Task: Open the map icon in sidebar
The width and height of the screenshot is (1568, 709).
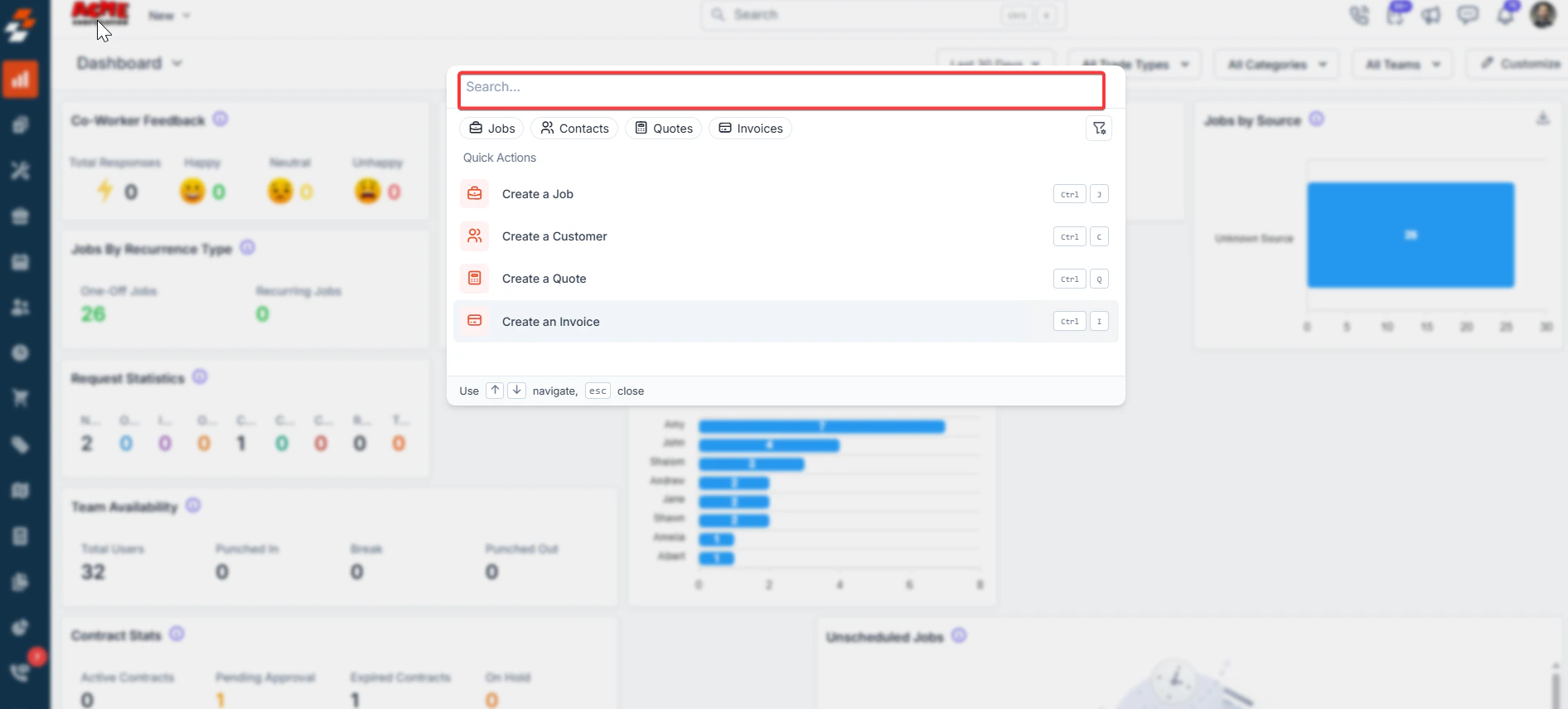Action: tap(21, 491)
